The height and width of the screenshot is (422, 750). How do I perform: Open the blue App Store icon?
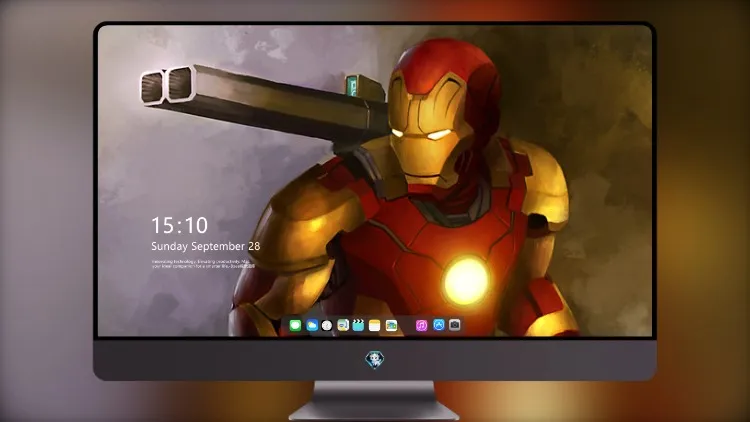coord(439,325)
